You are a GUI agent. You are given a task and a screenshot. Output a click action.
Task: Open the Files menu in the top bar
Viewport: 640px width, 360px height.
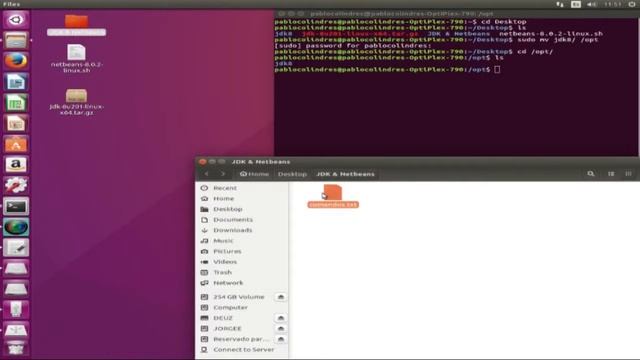[x=11, y=4]
